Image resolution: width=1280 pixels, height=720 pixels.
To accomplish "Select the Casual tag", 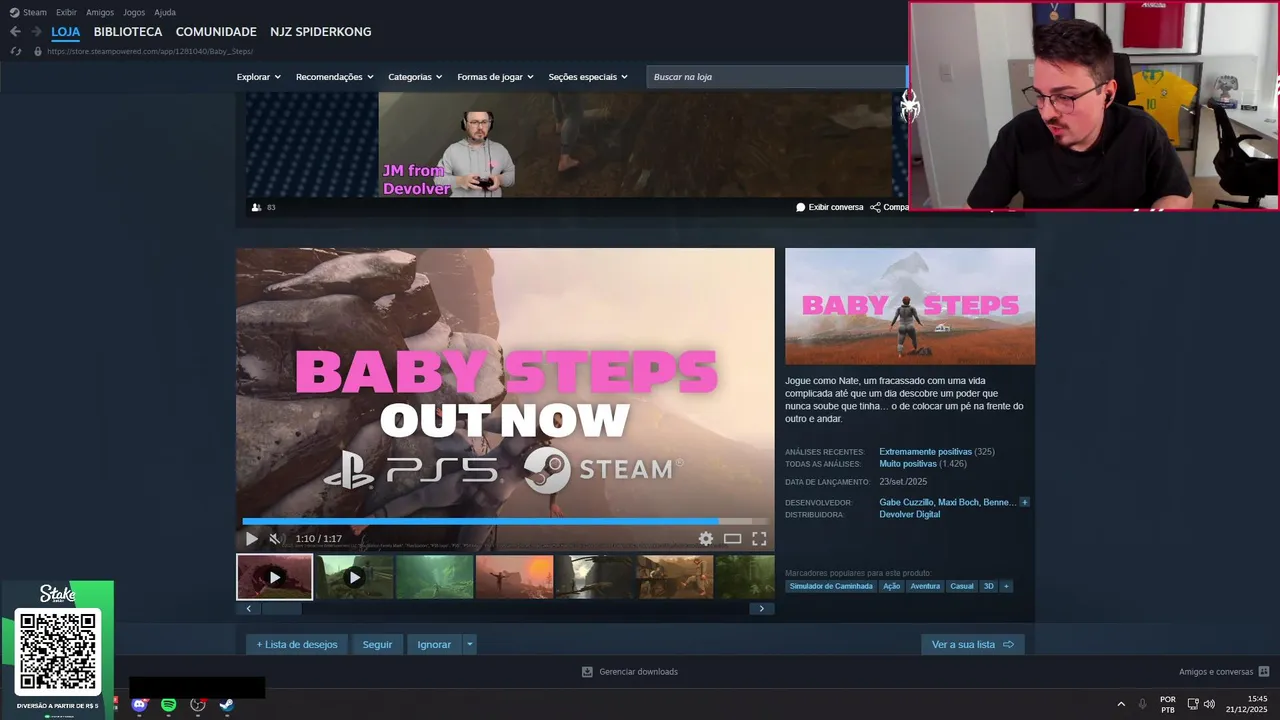I will click(x=962, y=586).
